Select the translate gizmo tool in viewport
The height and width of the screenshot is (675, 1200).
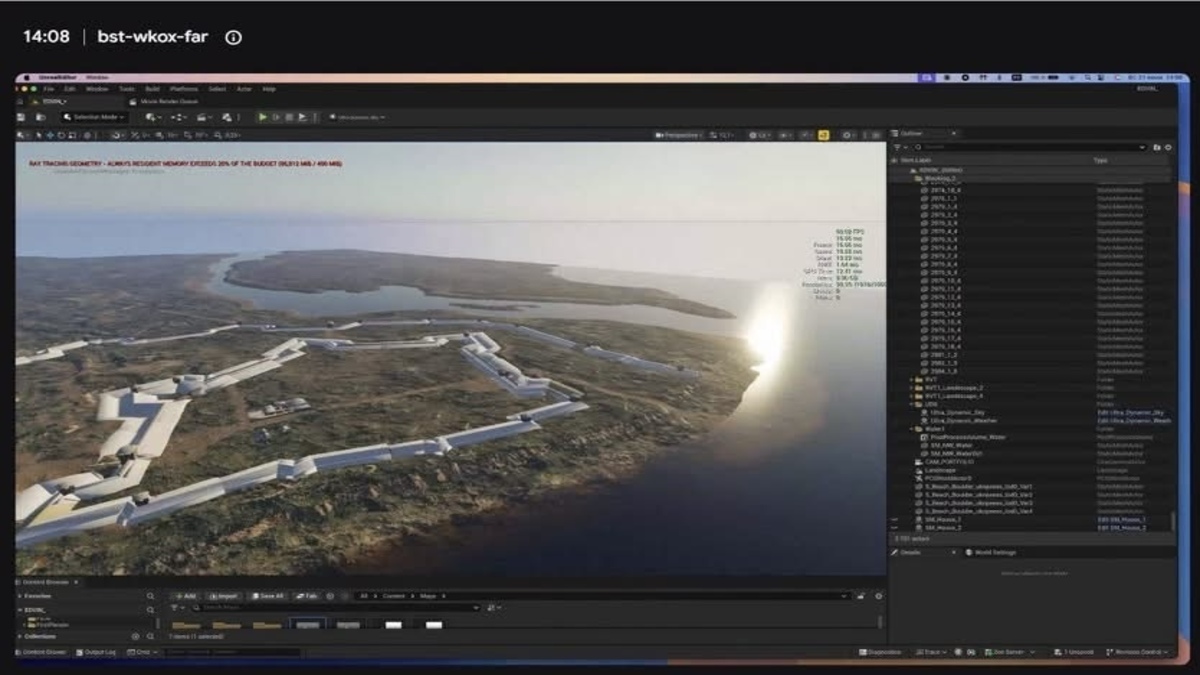(50, 135)
